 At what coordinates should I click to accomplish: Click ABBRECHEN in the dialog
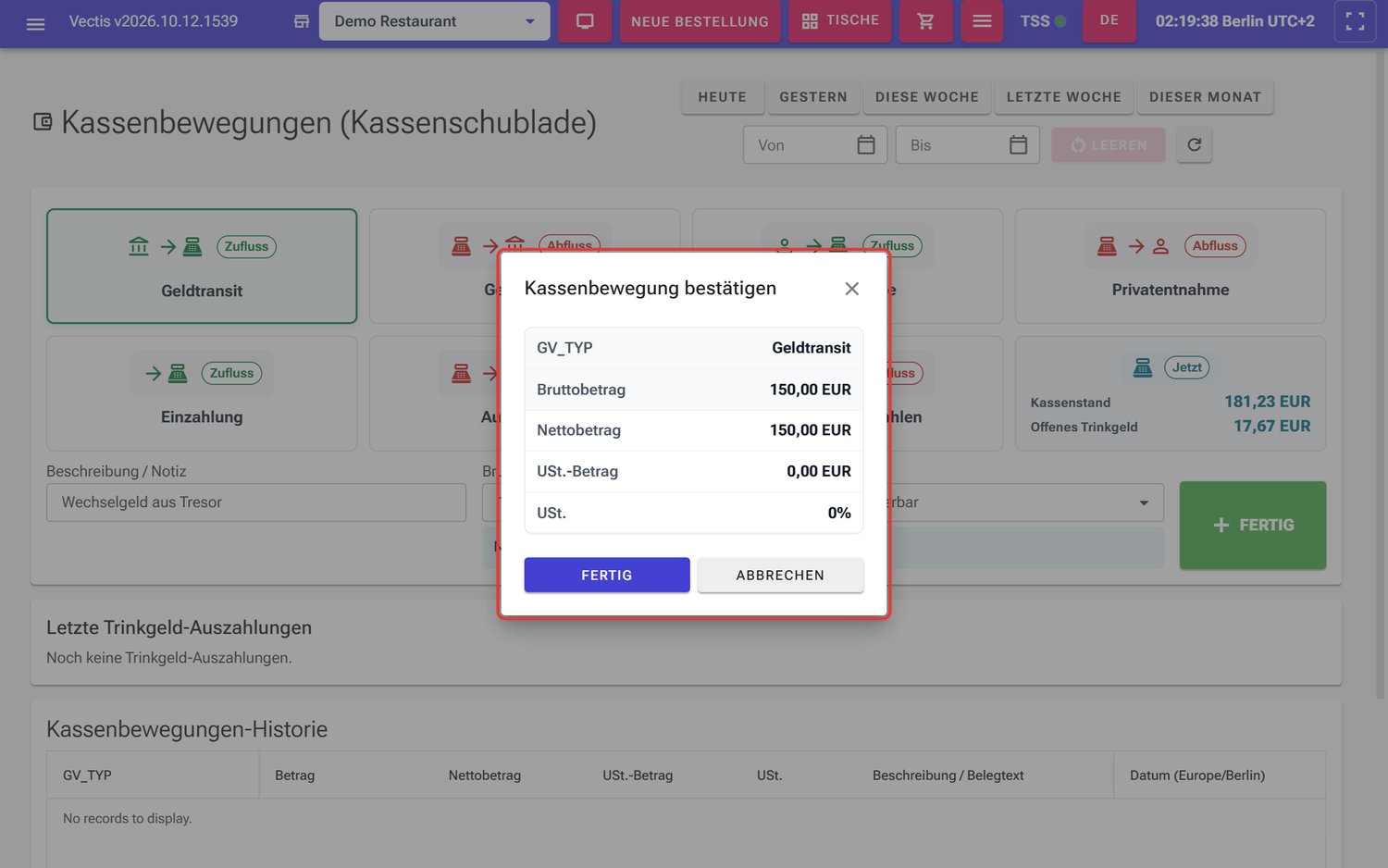click(x=780, y=575)
